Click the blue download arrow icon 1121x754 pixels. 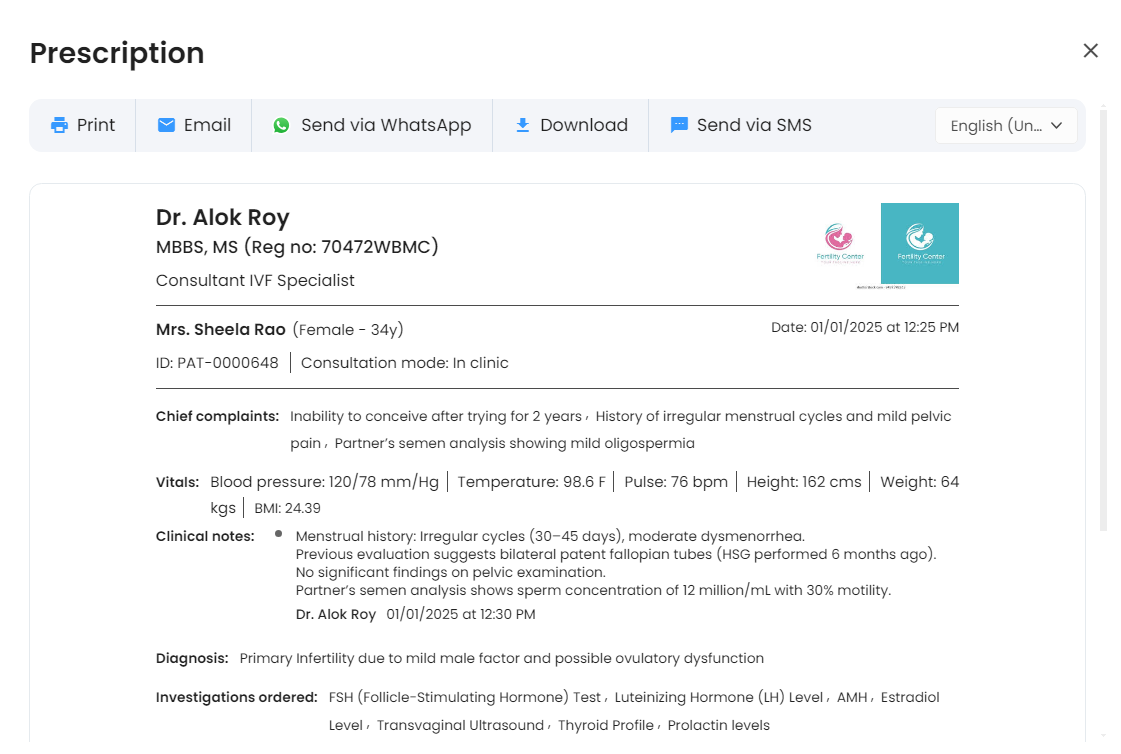click(522, 125)
